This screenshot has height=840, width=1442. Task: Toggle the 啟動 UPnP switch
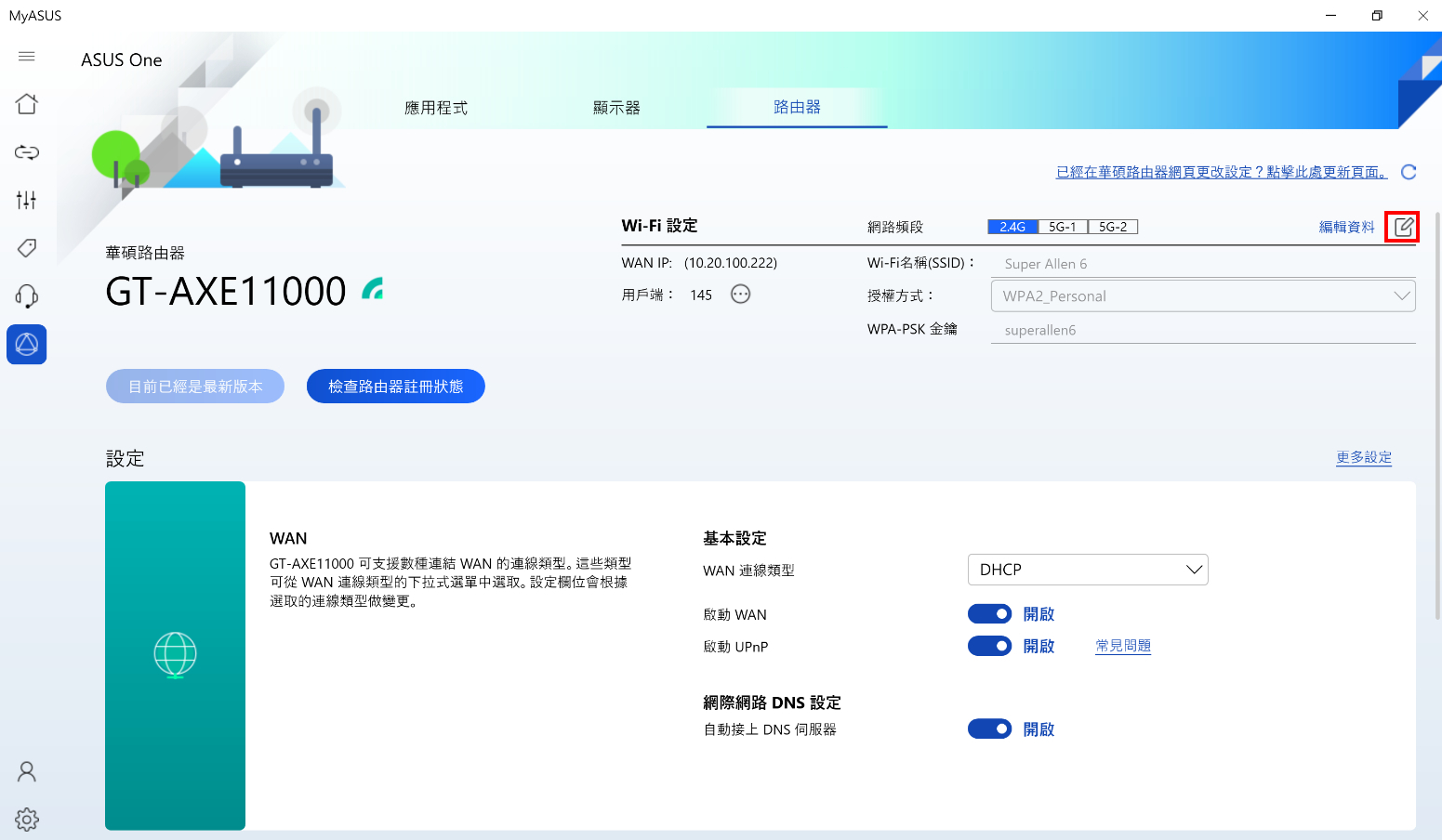coord(989,646)
